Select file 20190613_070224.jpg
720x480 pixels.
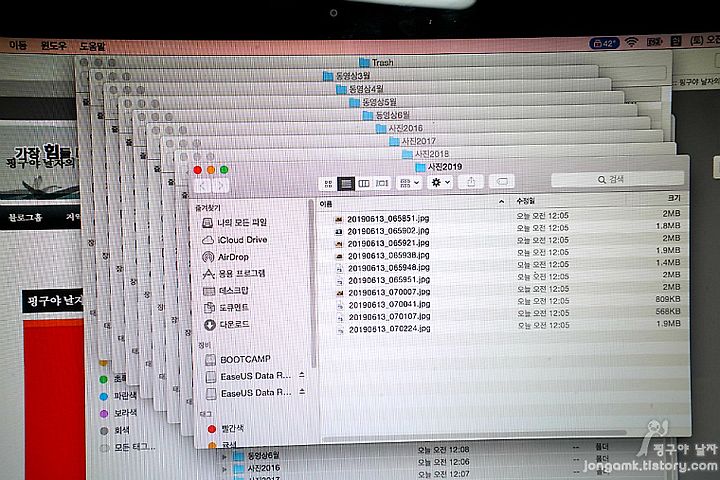[x=389, y=329]
